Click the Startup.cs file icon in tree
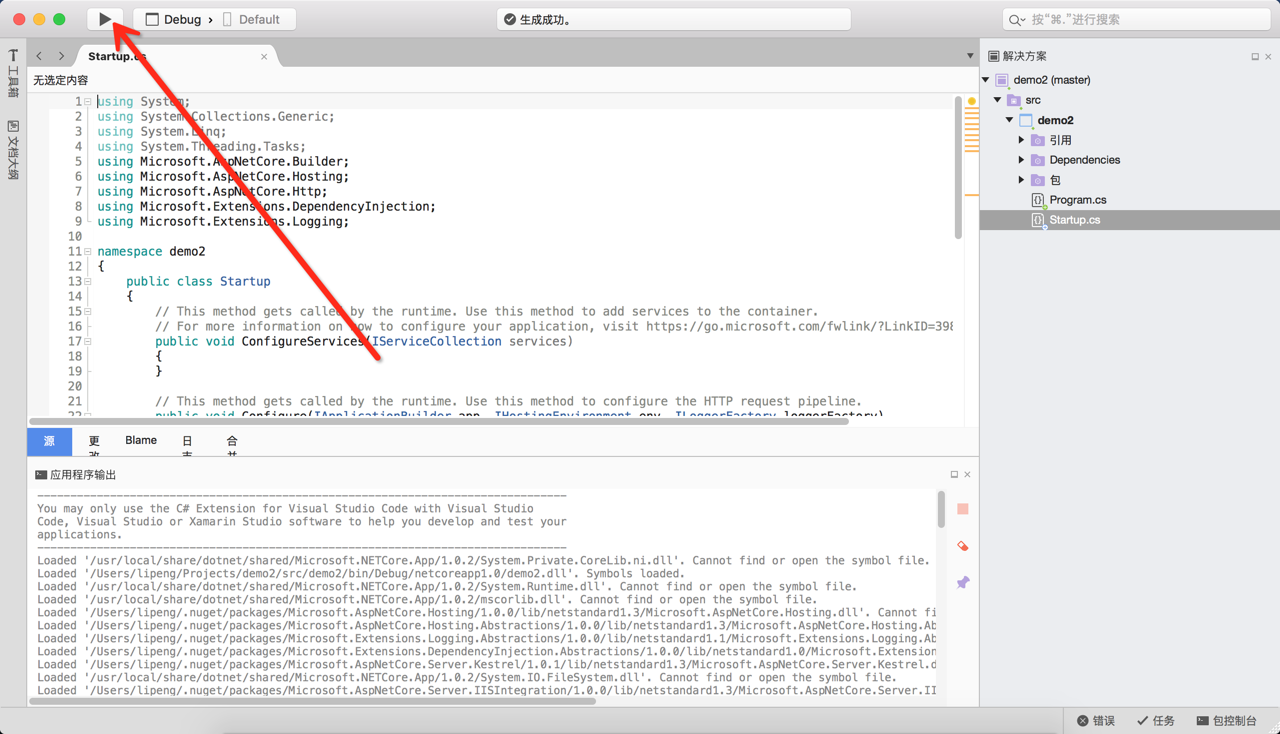The image size is (1280, 734). click(x=1038, y=220)
